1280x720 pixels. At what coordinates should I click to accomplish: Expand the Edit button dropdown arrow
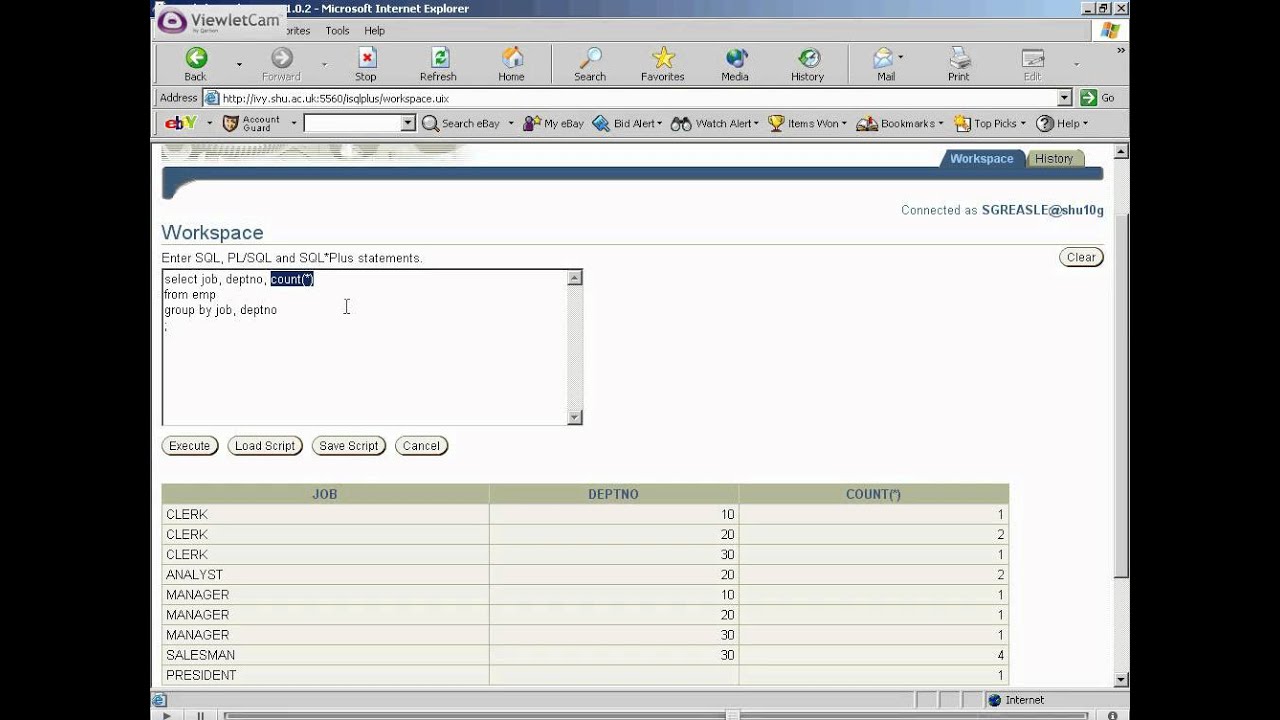pos(1076,64)
